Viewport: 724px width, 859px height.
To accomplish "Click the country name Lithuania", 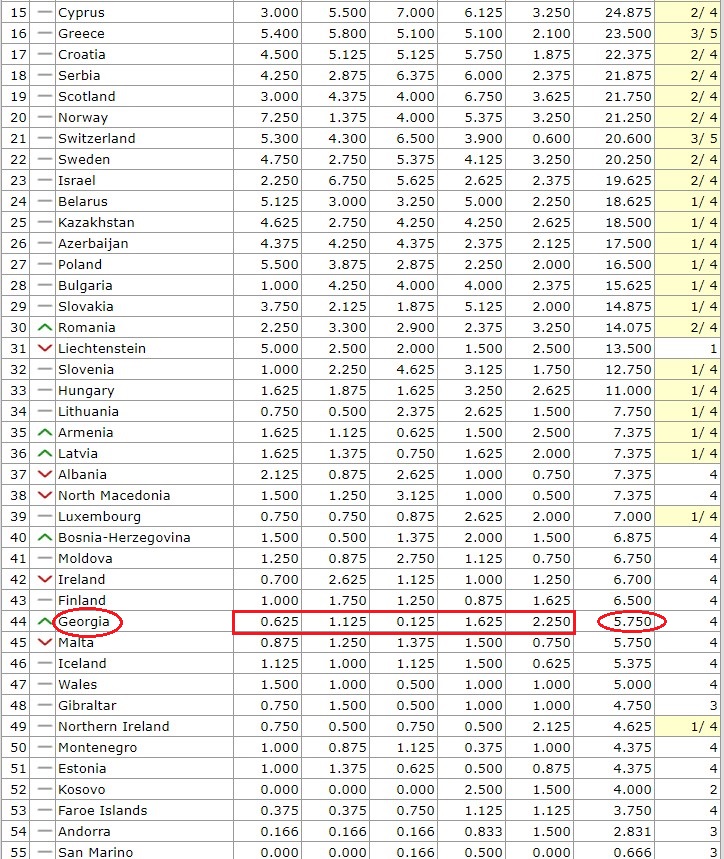I will click(88, 411).
